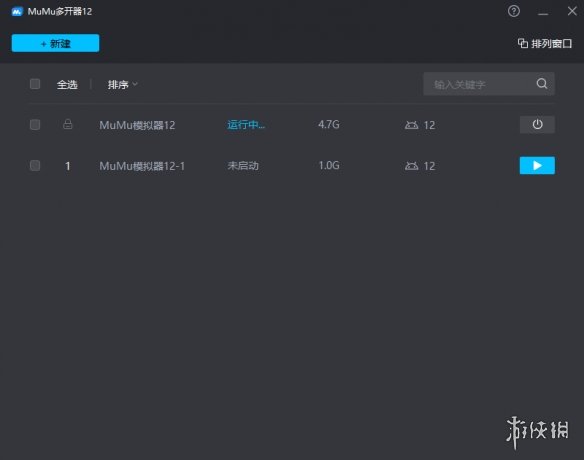Open the 排列窗口 arrange windows option
584x460 pixels.
(x=545, y=44)
